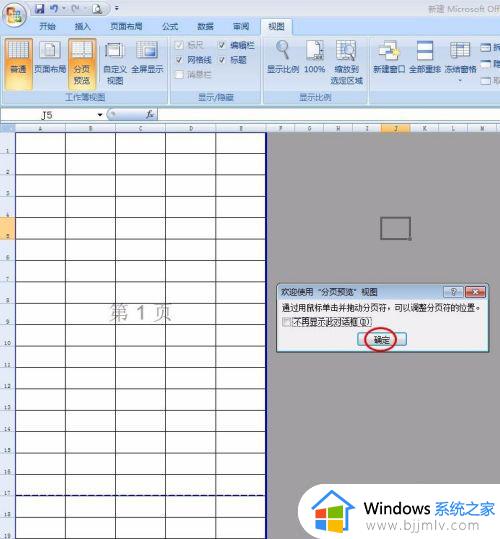Expand the Customize Quick Access Toolbar arrow
Screen dimensions: 500x539
117,8
